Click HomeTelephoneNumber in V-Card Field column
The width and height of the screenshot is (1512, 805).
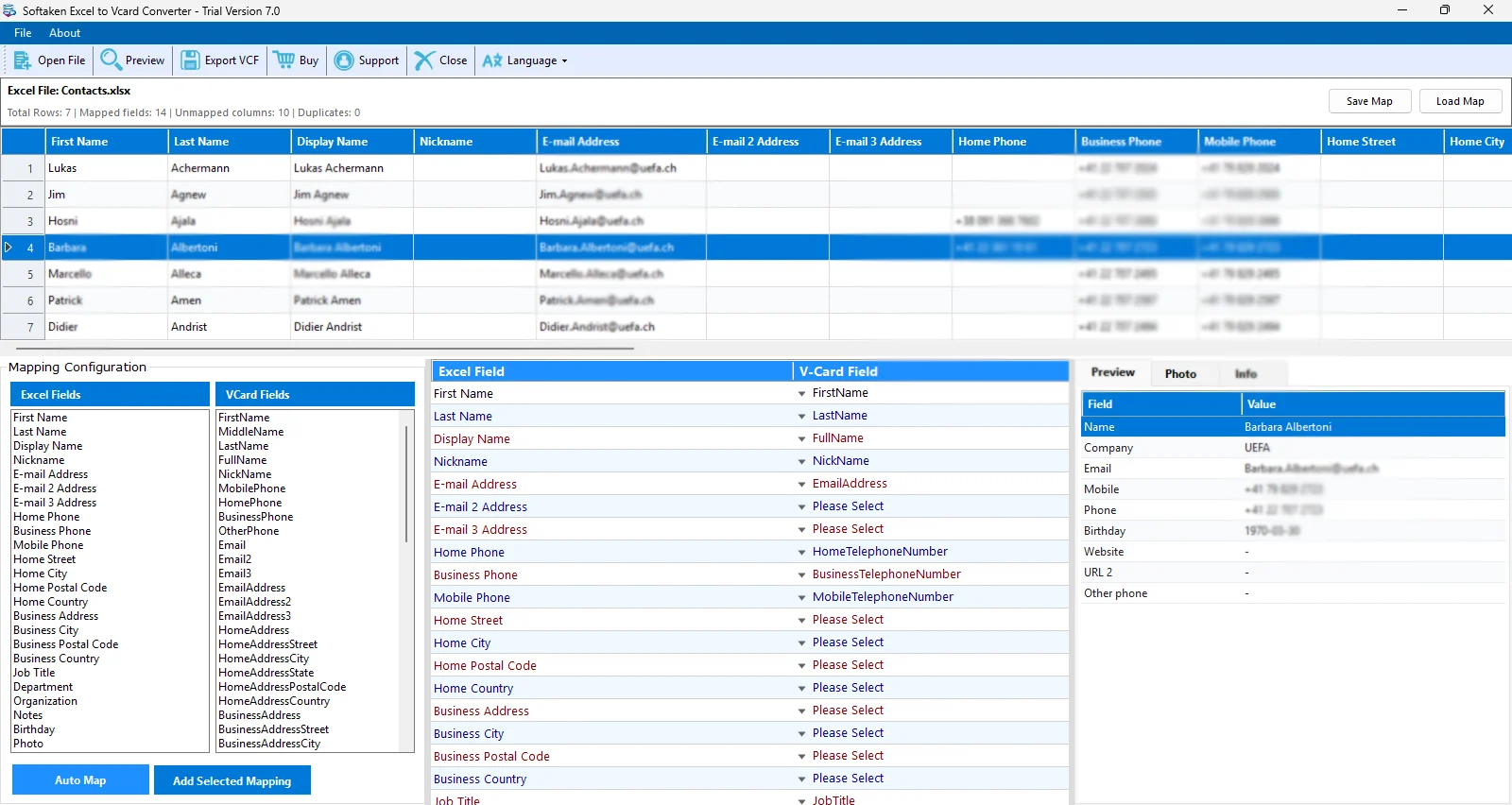point(880,552)
